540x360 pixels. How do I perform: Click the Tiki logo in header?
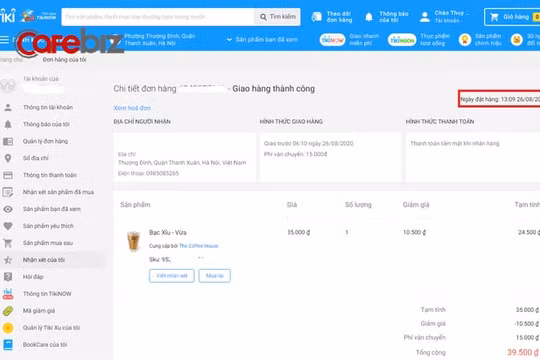click(8, 16)
